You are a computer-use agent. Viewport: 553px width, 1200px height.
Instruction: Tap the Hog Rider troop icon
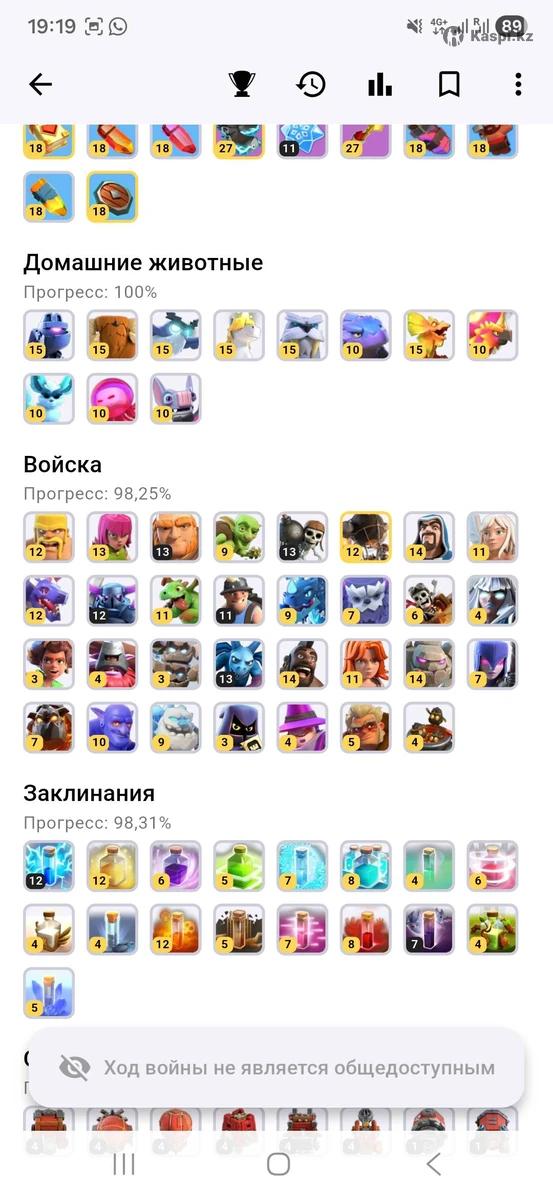[302, 665]
